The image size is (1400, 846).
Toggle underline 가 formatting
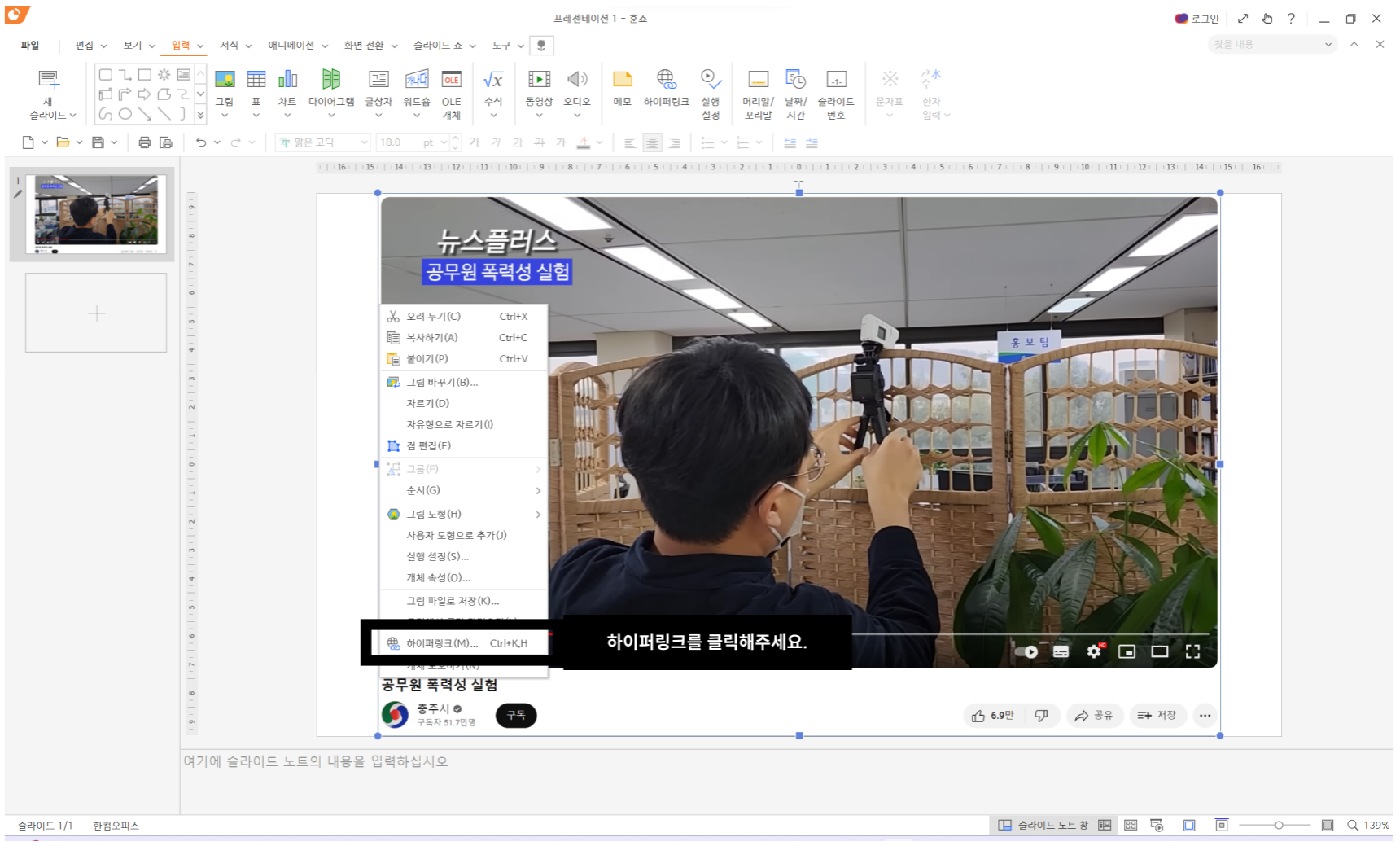(x=518, y=142)
